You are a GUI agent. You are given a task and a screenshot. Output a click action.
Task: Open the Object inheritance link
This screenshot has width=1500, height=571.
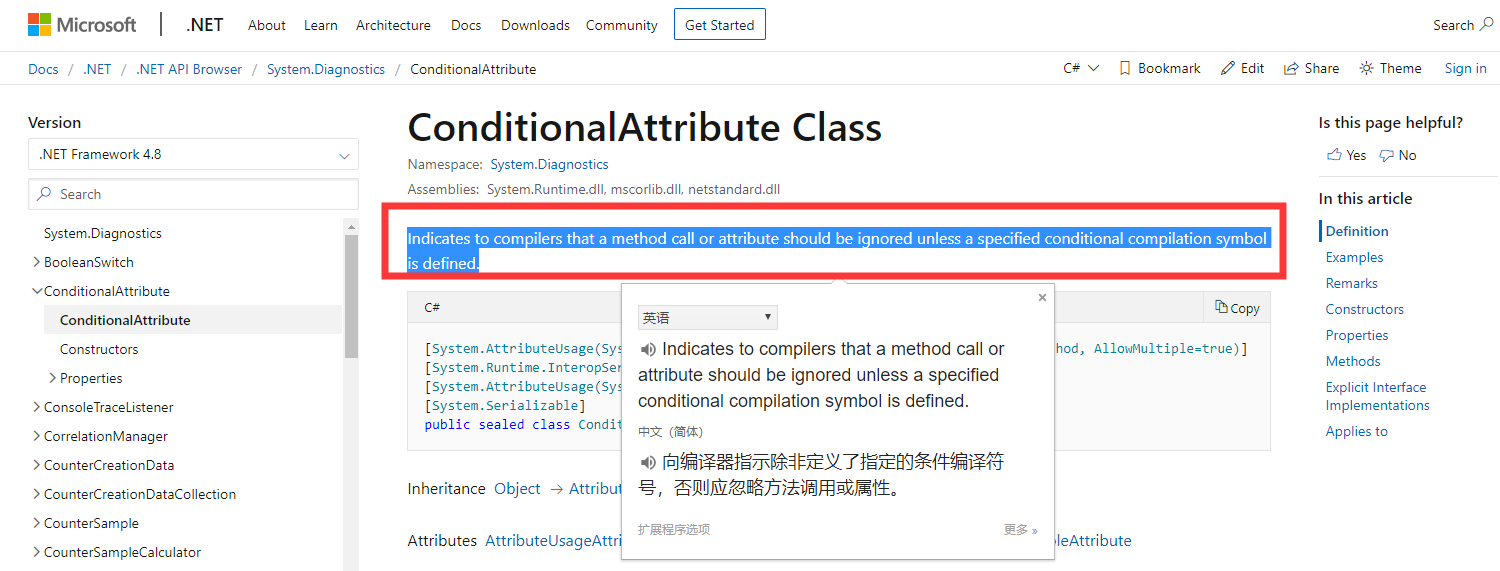pos(517,488)
